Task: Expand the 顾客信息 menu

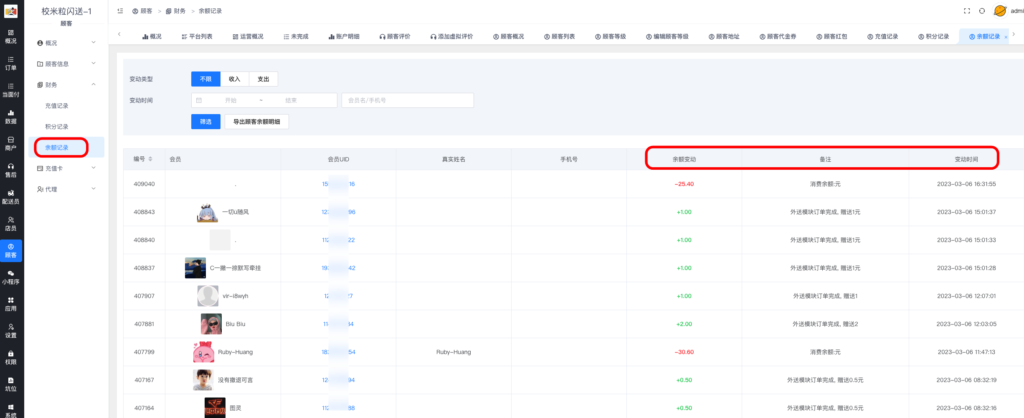Action: click(66, 63)
